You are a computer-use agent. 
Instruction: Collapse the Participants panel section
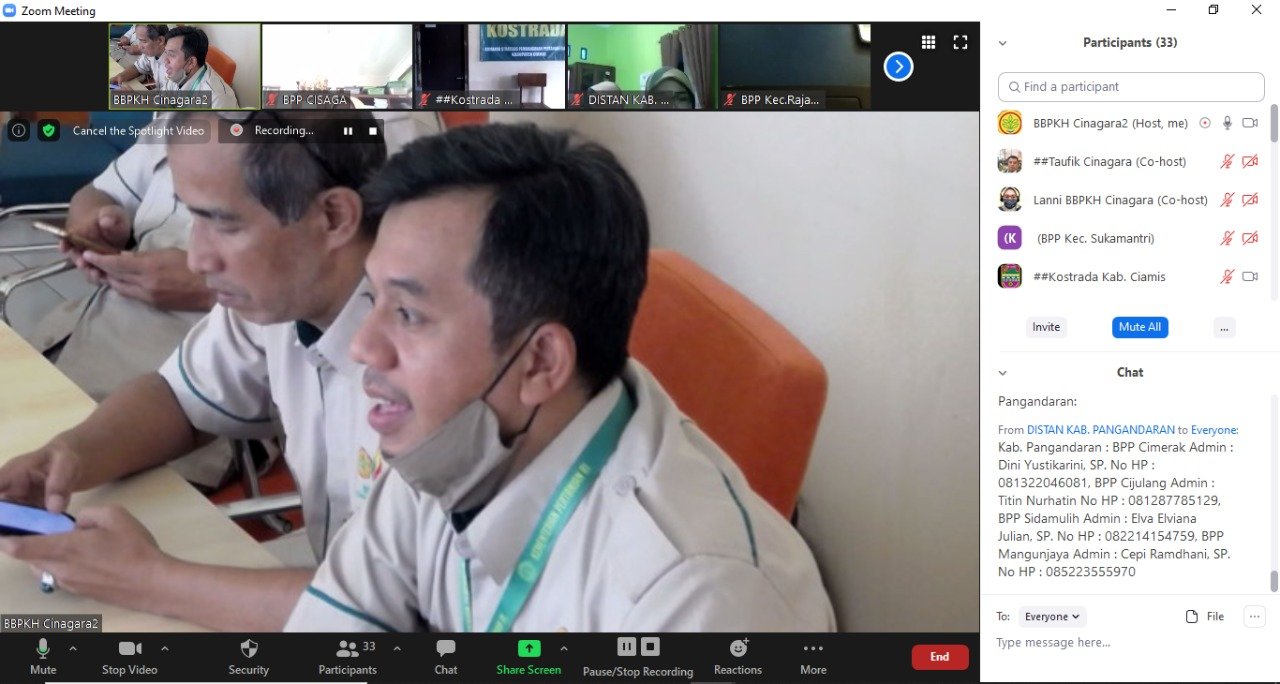(1002, 43)
